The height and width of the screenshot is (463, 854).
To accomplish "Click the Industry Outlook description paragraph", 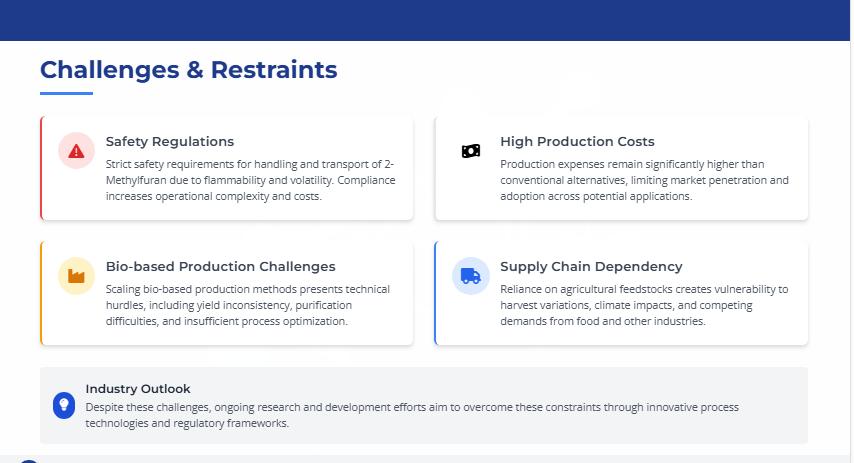I will click(412, 415).
